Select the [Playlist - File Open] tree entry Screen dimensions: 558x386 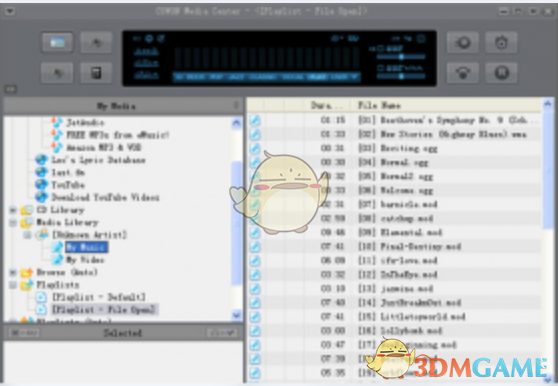(x=104, y=310)
